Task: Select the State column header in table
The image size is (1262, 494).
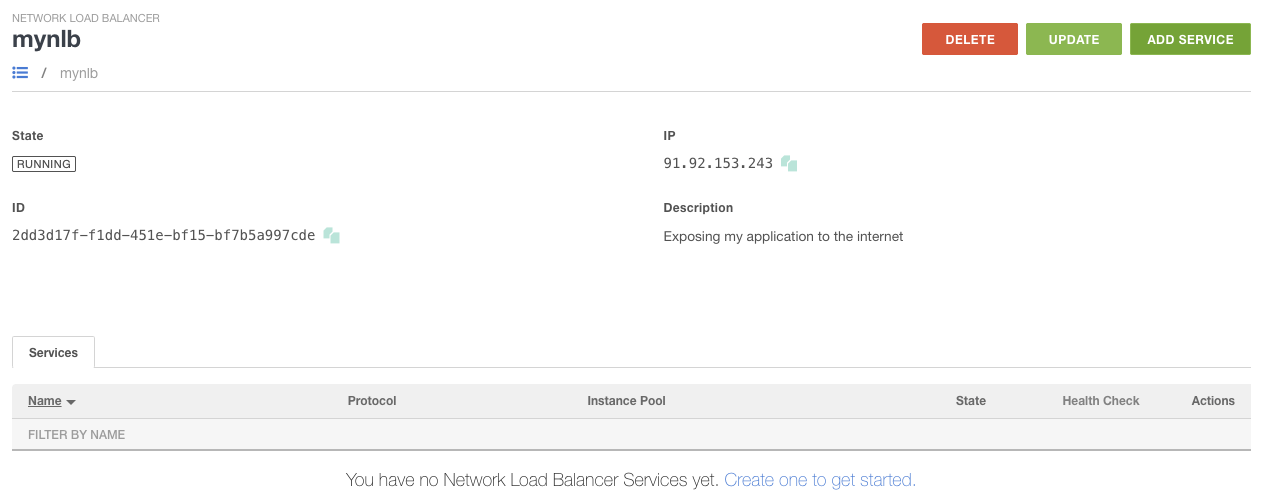Action: tap(971, 401)
